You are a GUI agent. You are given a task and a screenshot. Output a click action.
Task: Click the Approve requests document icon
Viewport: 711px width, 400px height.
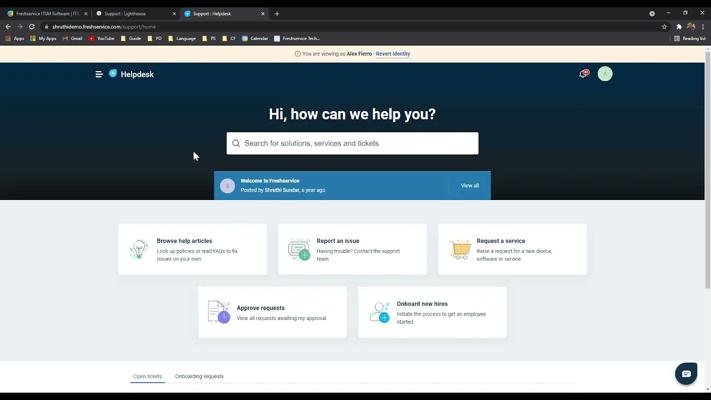219,313
